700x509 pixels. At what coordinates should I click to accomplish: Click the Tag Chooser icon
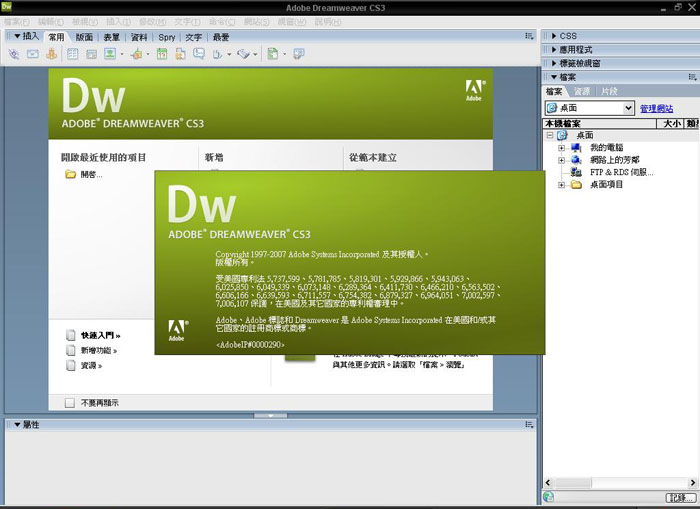[299, 54]
